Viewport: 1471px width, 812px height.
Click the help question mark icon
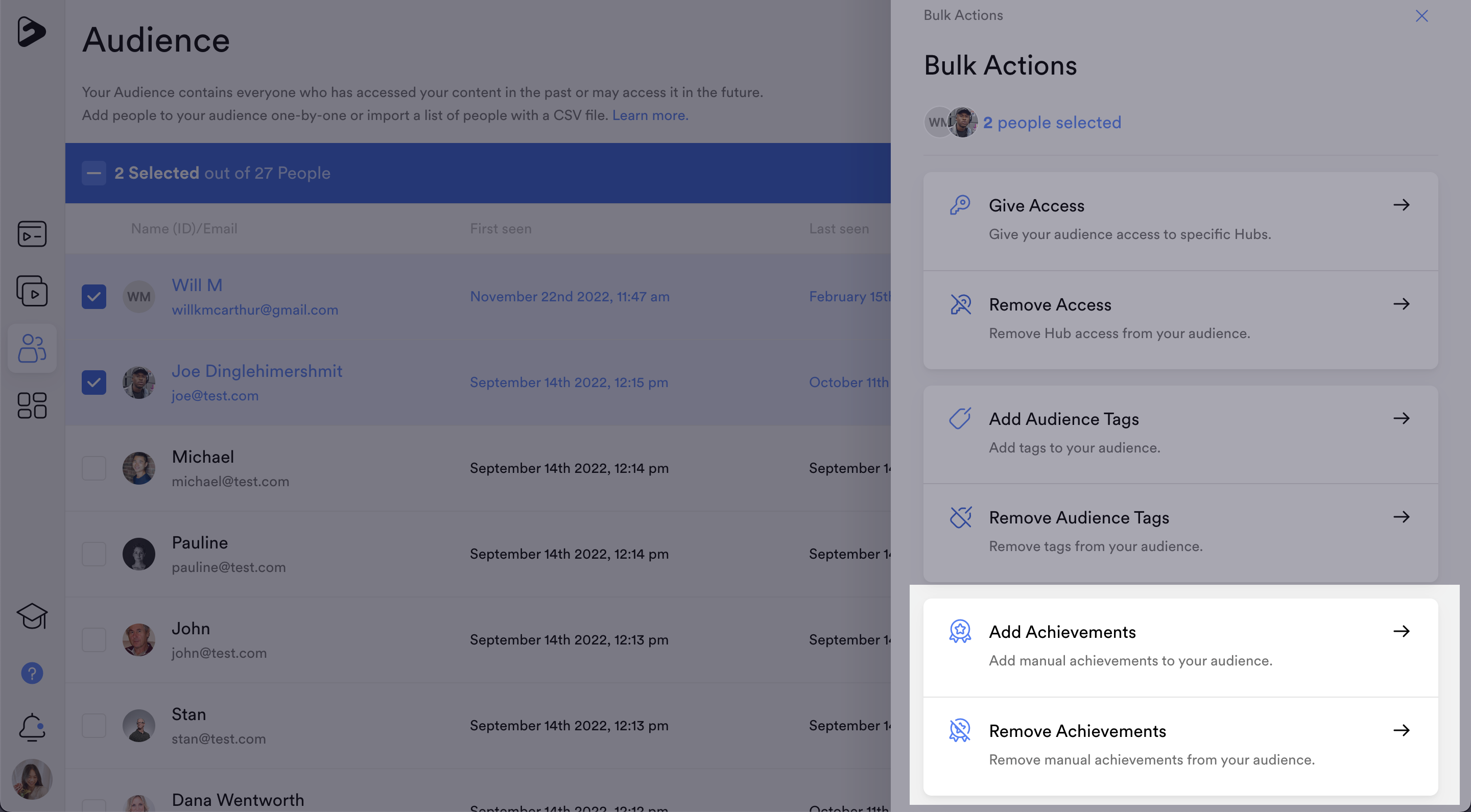[x=32, y=673]
